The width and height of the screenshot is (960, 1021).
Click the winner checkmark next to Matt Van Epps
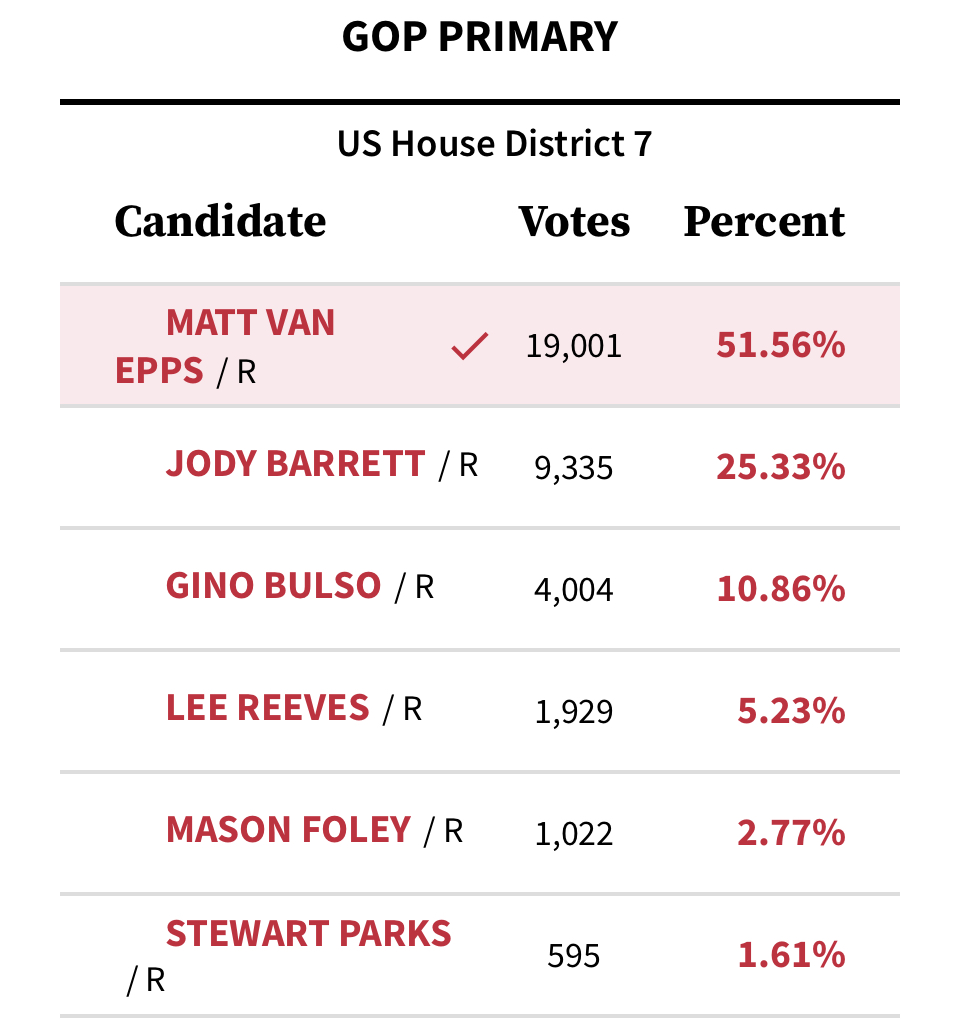(469, 347)
